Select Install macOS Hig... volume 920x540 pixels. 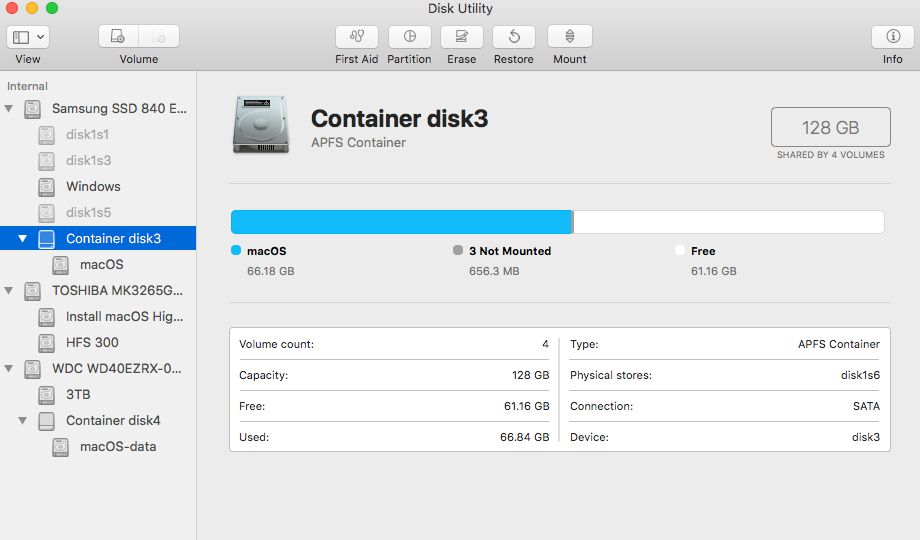pyautogui.click(x=98, y=316)
